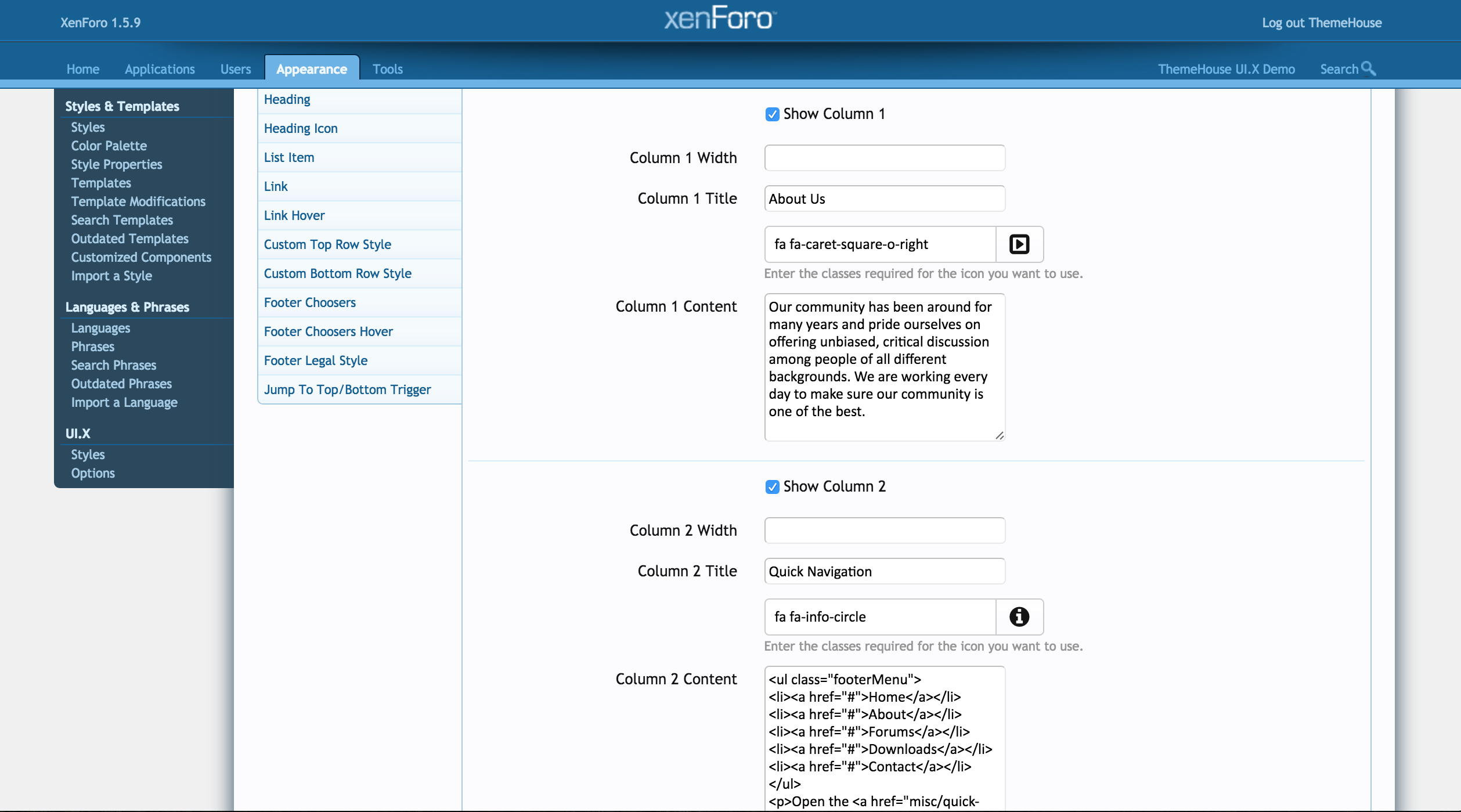Click Languages & Phrases heading

pyautogui.click(x=127, y=307)
